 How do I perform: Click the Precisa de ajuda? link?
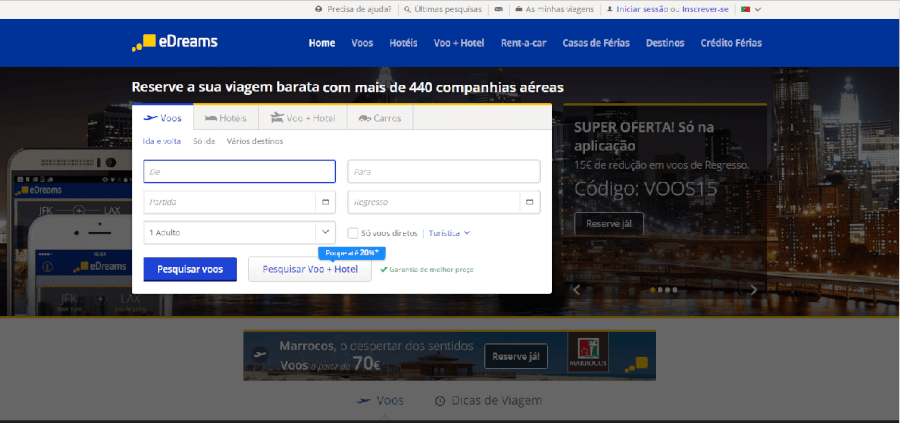tap(359, 9)
